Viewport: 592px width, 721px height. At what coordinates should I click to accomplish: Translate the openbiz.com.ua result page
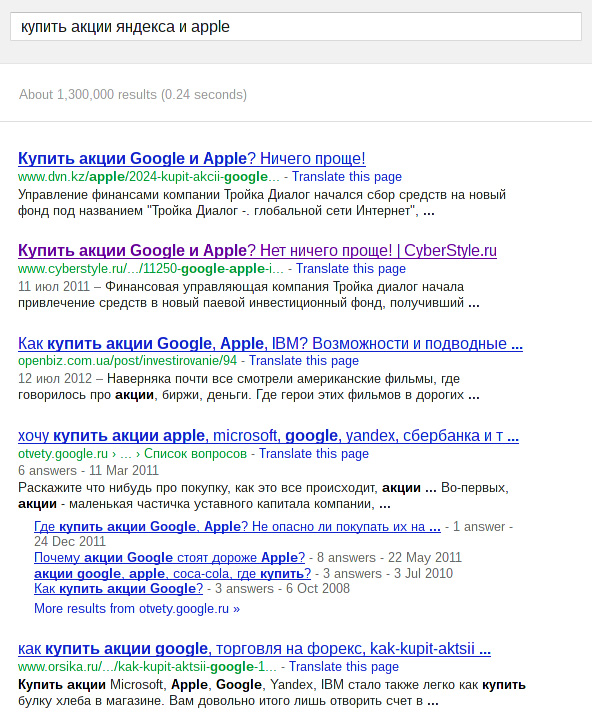[304, 360]
